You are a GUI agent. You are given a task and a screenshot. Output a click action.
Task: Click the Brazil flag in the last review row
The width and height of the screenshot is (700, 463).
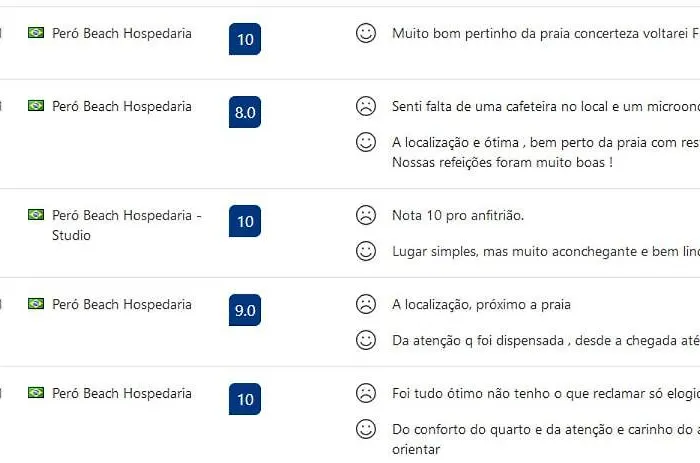click(x=36, y=392)
